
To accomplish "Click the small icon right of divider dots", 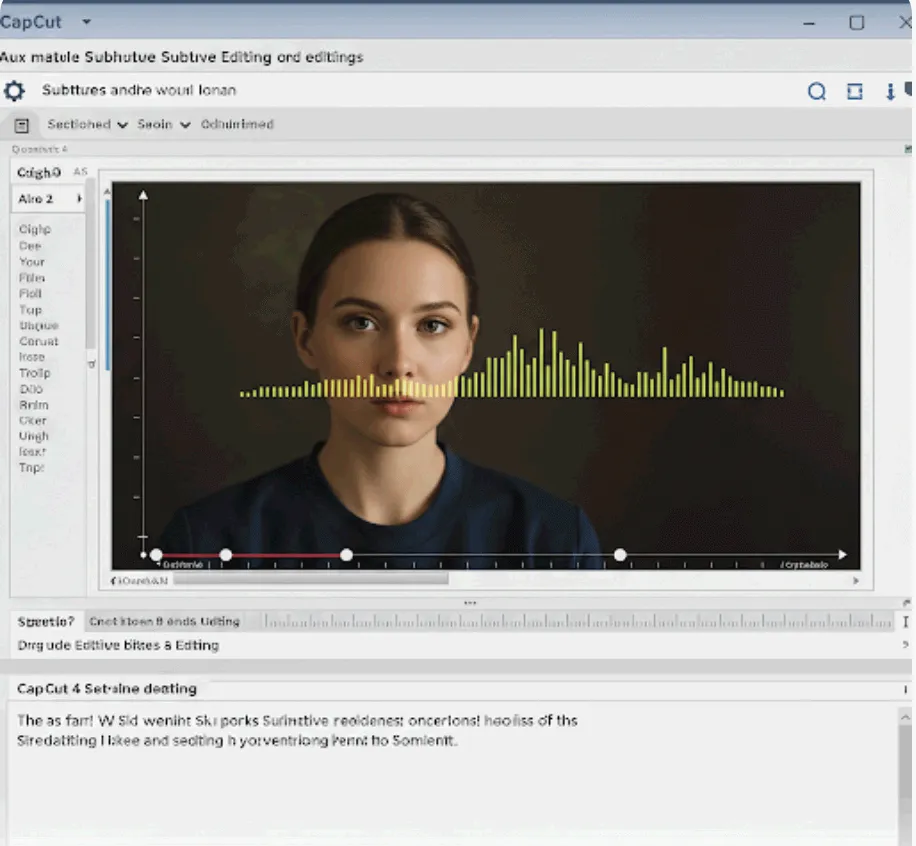I will pyautogui.click(x=906, y=603).
